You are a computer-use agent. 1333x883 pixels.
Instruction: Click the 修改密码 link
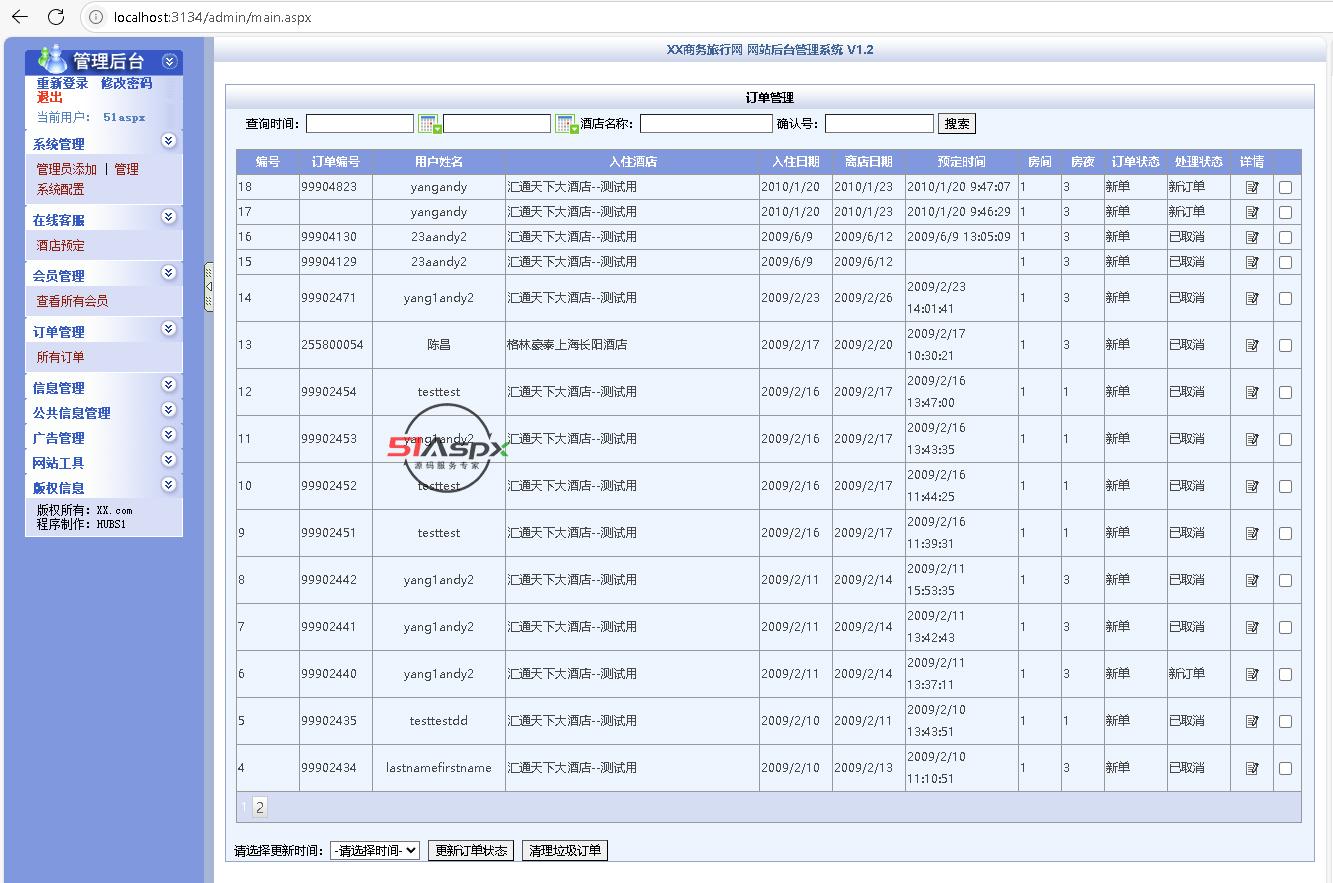click(127, 84)
